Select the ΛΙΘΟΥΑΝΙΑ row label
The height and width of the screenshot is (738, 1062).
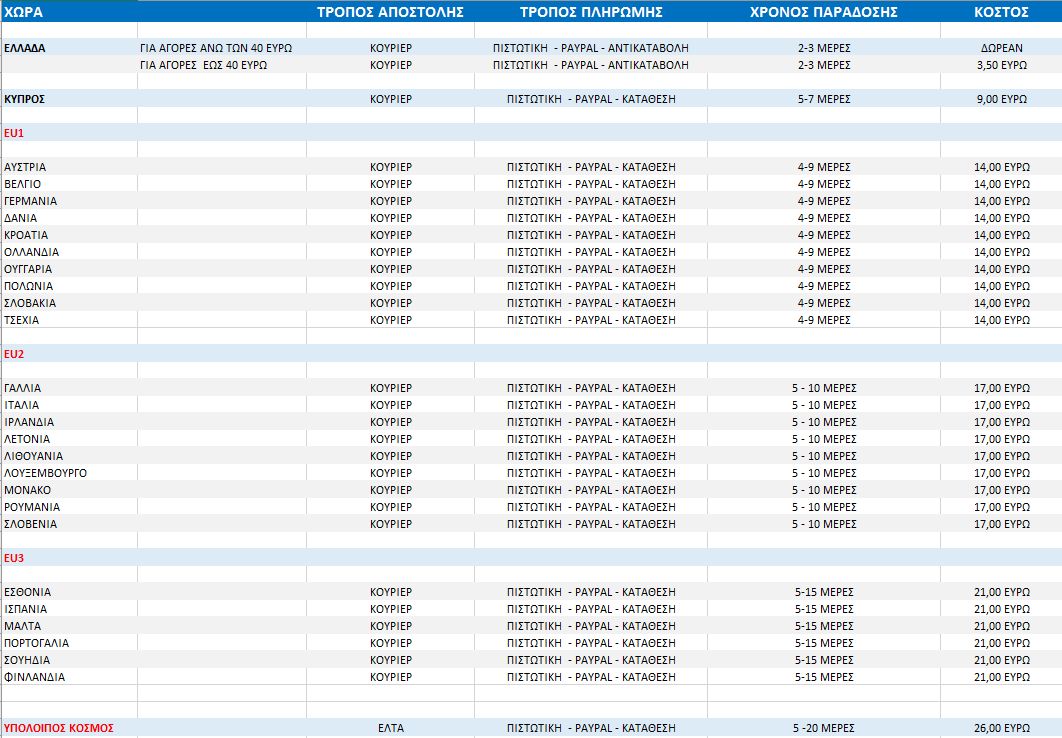coord(33,456)
